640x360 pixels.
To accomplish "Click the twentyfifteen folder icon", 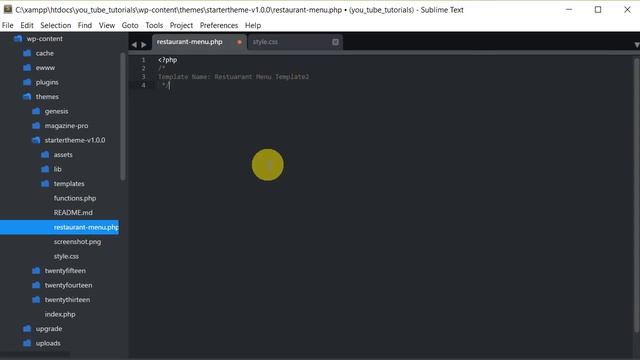I will point(36,271).
